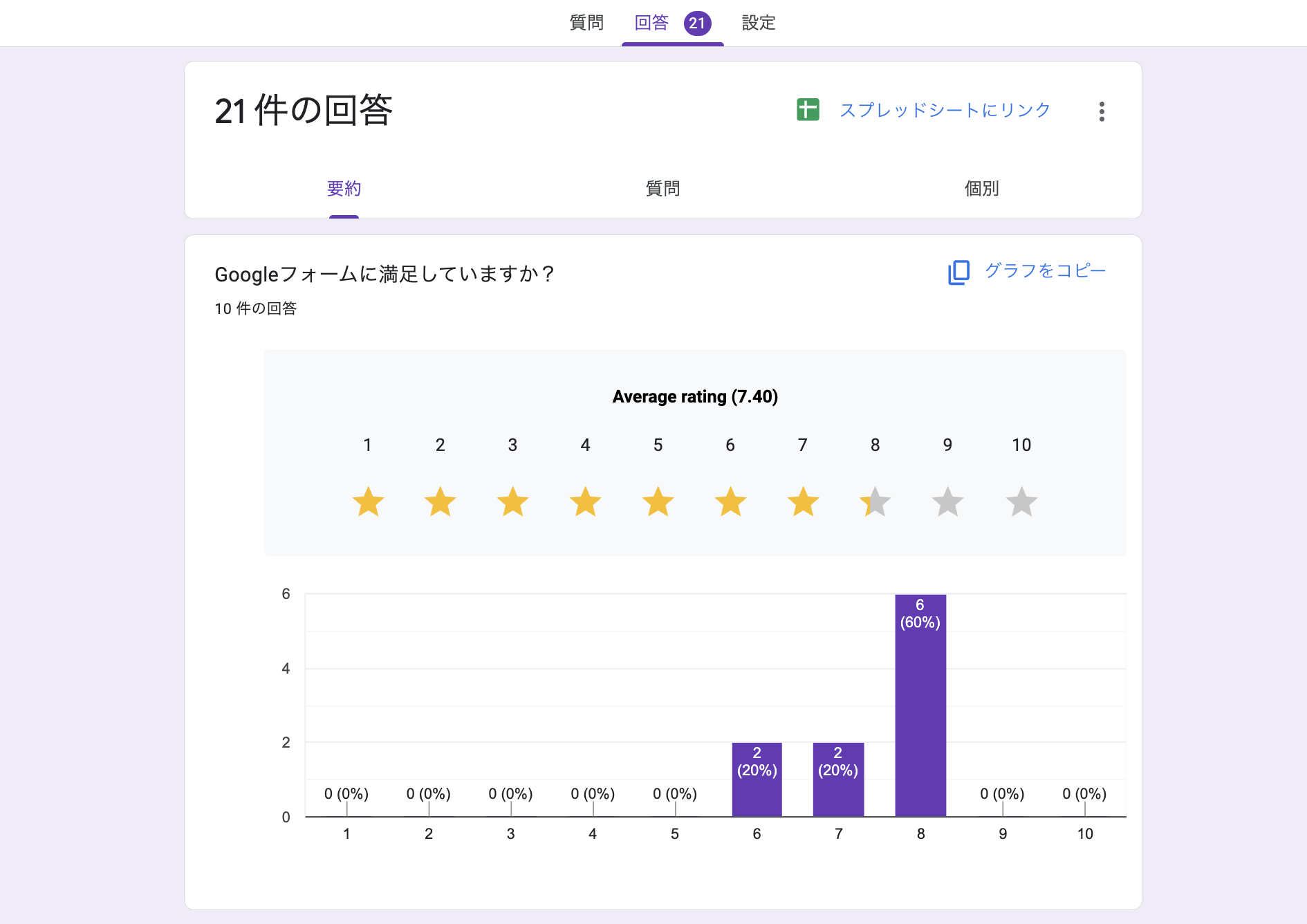1307x924 pixels.
Task: Click the スプレッドシートにリンク link
Action: coord(945,110)
